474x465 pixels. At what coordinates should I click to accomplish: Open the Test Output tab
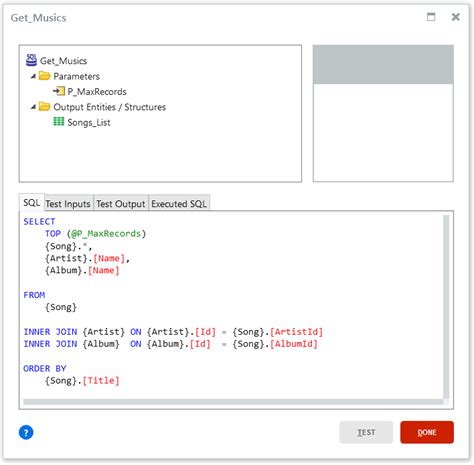pos(121,203)
